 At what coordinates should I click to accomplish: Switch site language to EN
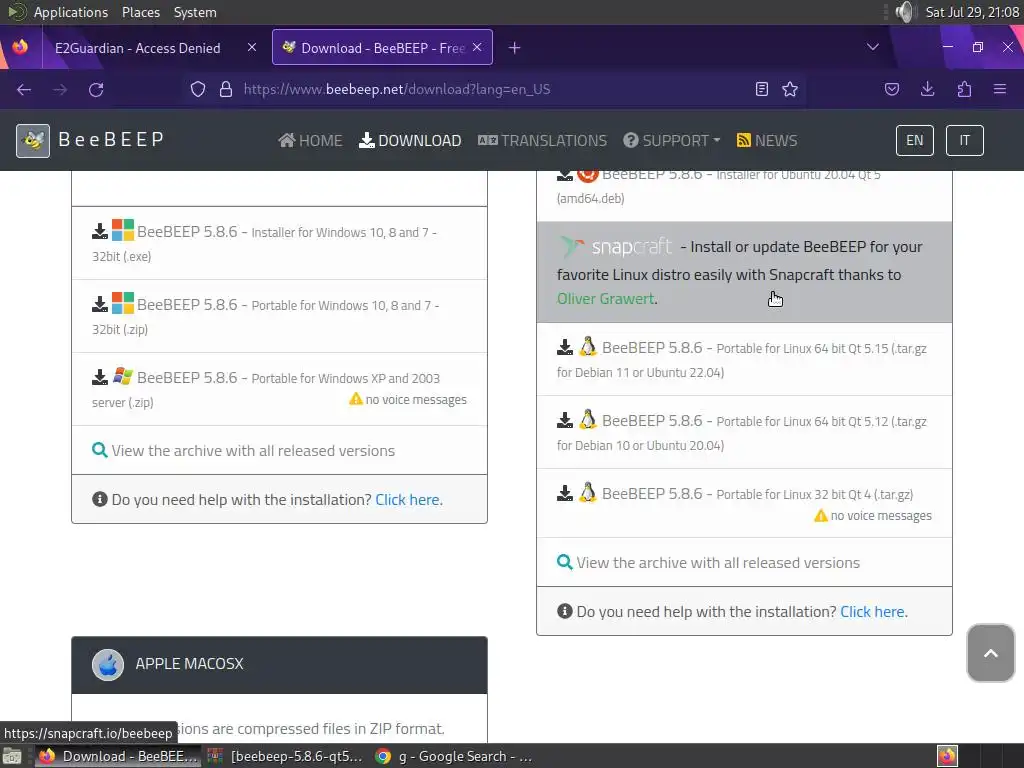[914, 140]
